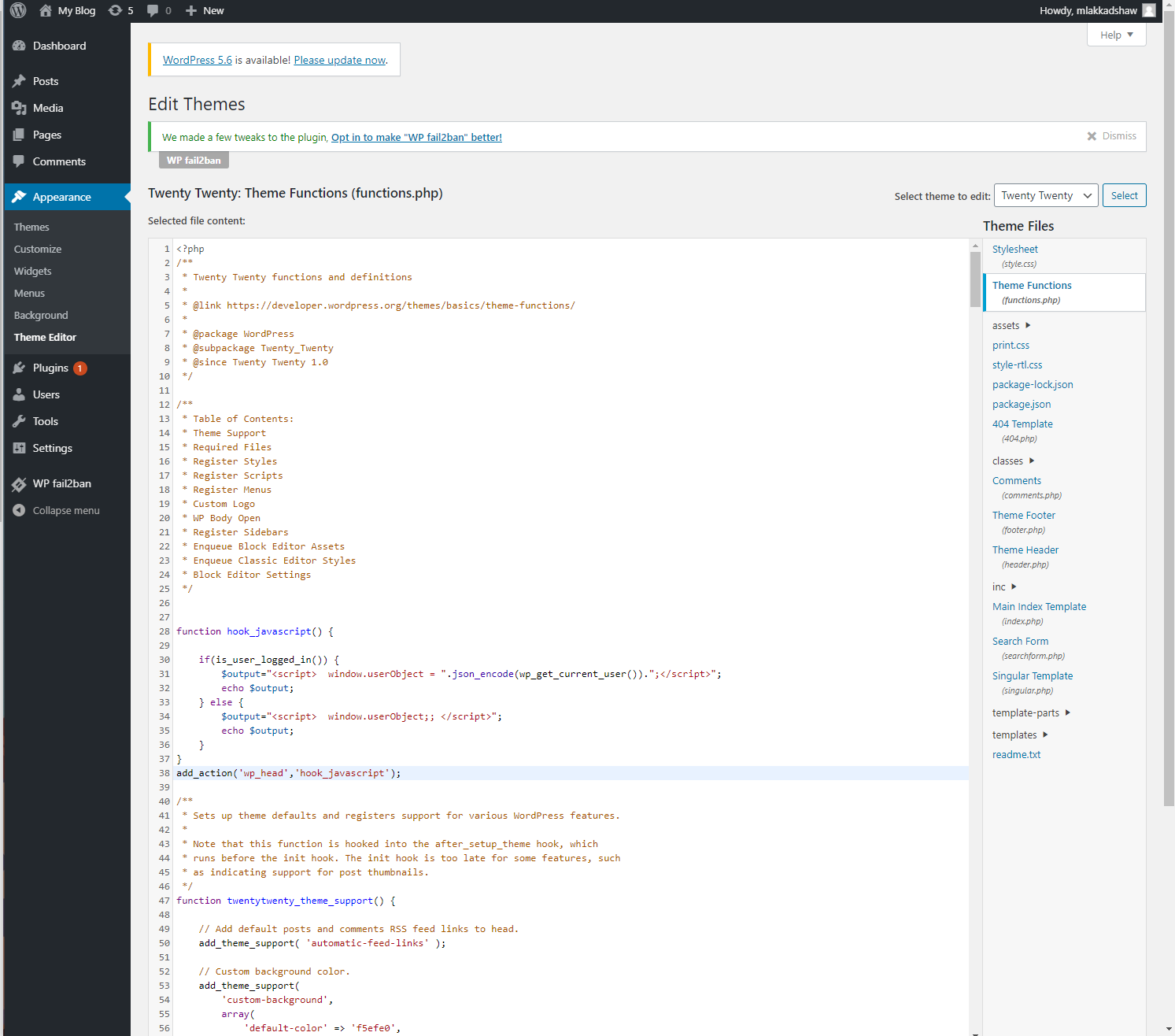
Task: Click the Select theme button
Action: click(1124, 195)
